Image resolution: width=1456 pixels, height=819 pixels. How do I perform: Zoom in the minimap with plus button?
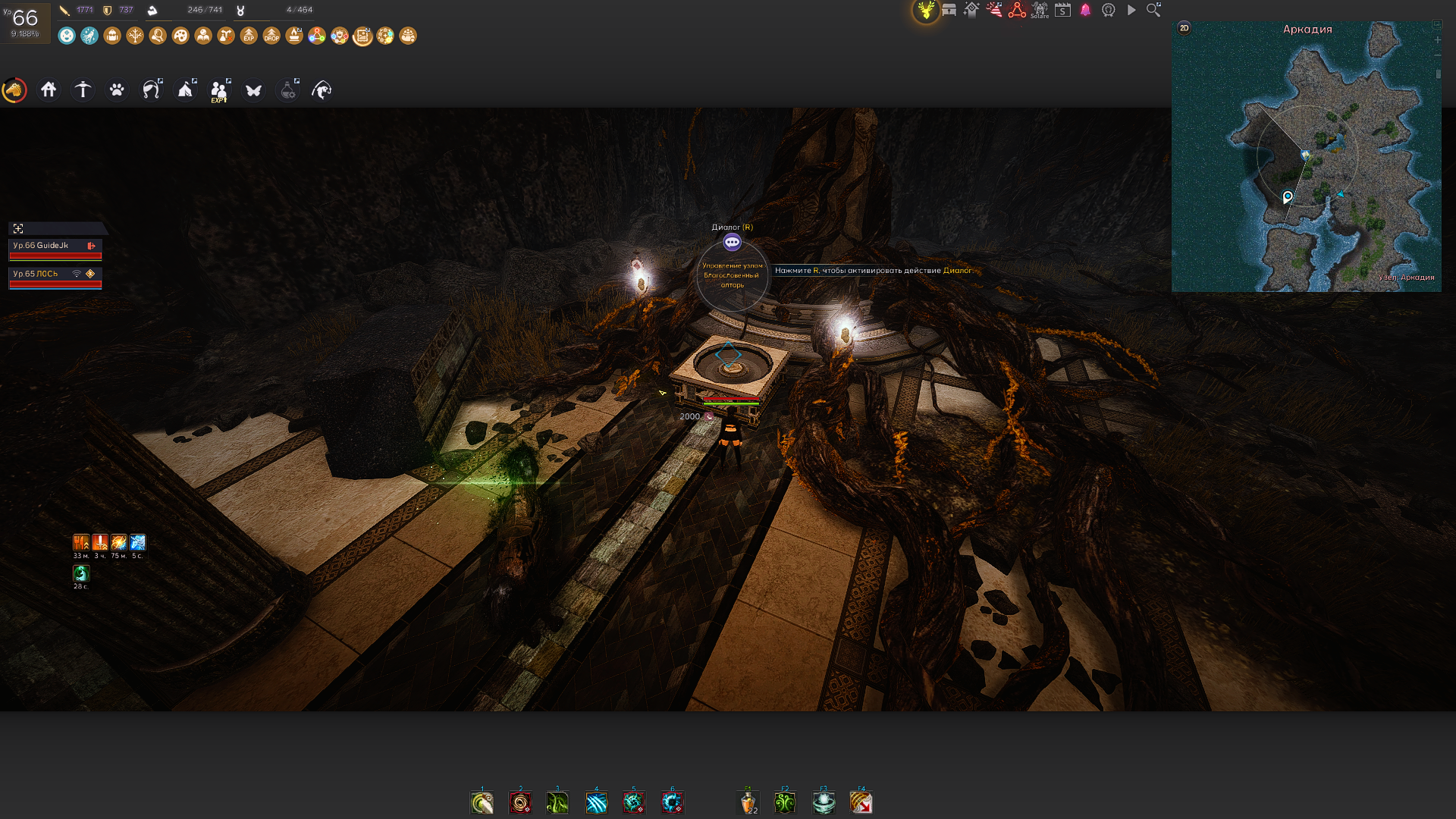point(1437,40)
